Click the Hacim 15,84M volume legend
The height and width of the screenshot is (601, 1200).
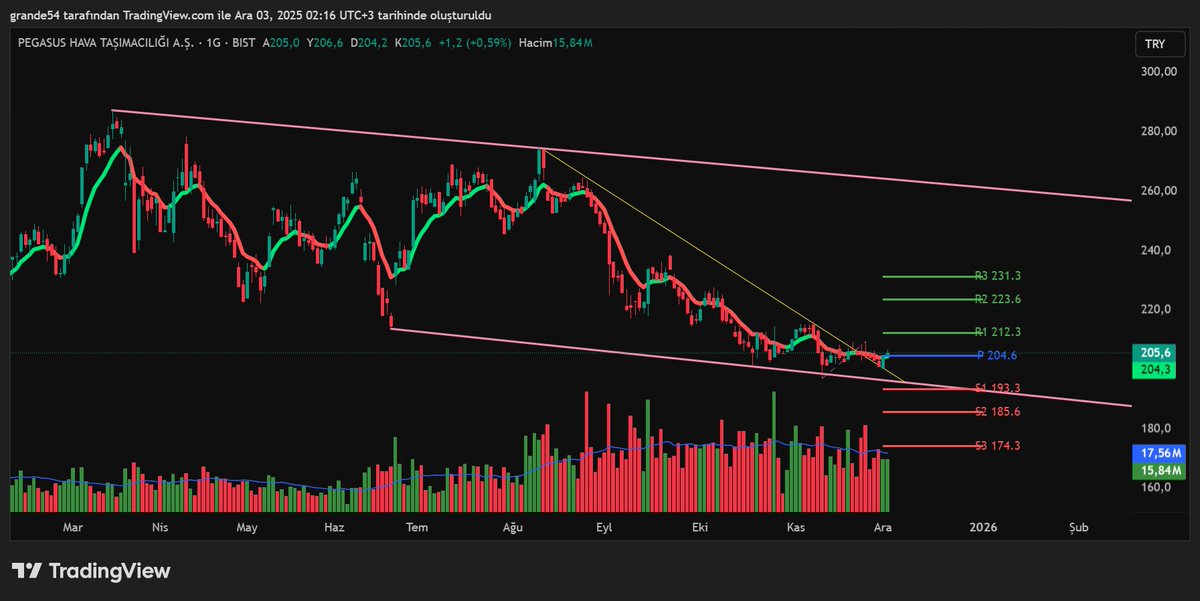pos(556,43)
